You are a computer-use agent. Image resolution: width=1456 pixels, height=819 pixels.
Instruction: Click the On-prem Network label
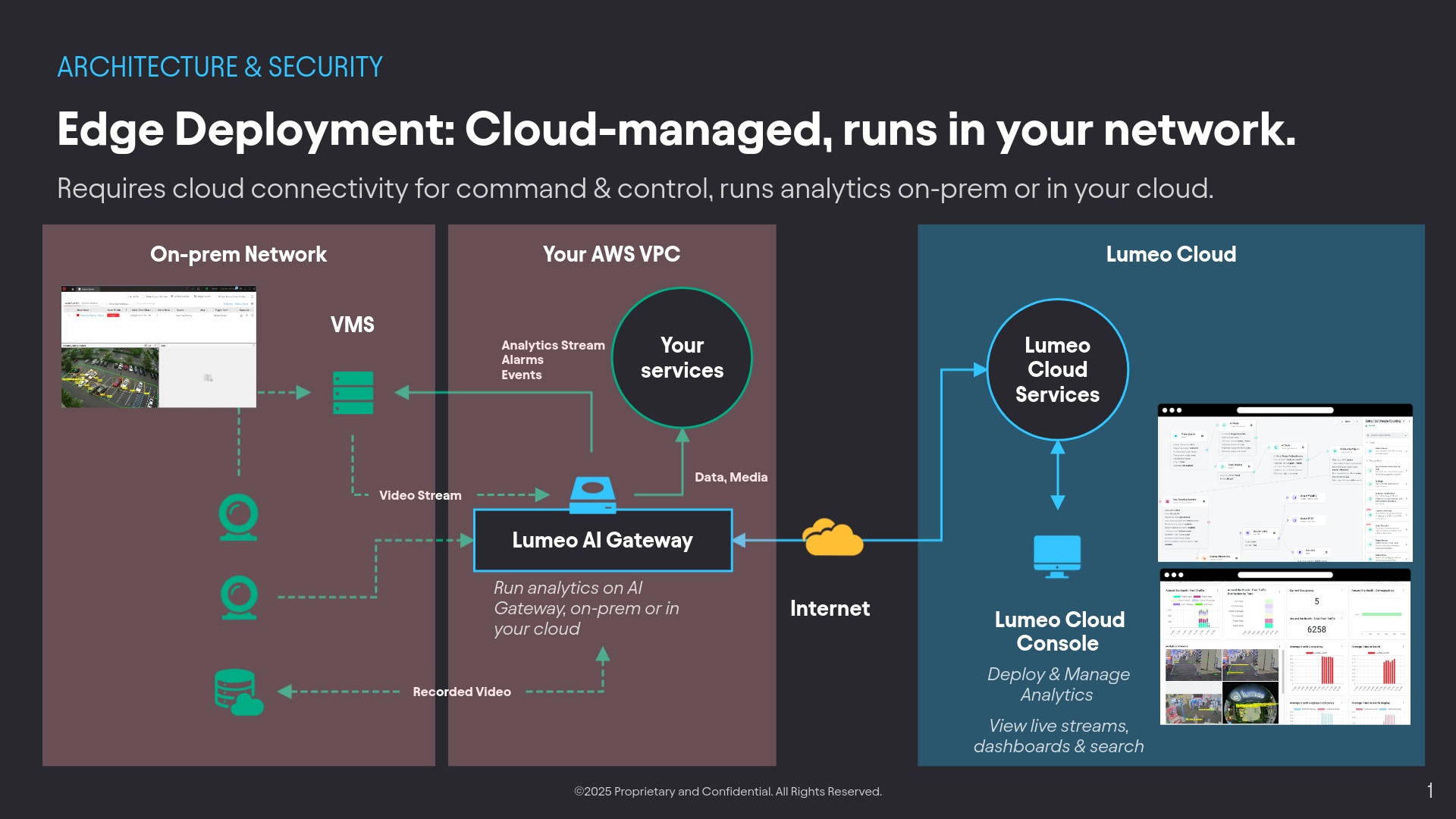click(238, 254)
